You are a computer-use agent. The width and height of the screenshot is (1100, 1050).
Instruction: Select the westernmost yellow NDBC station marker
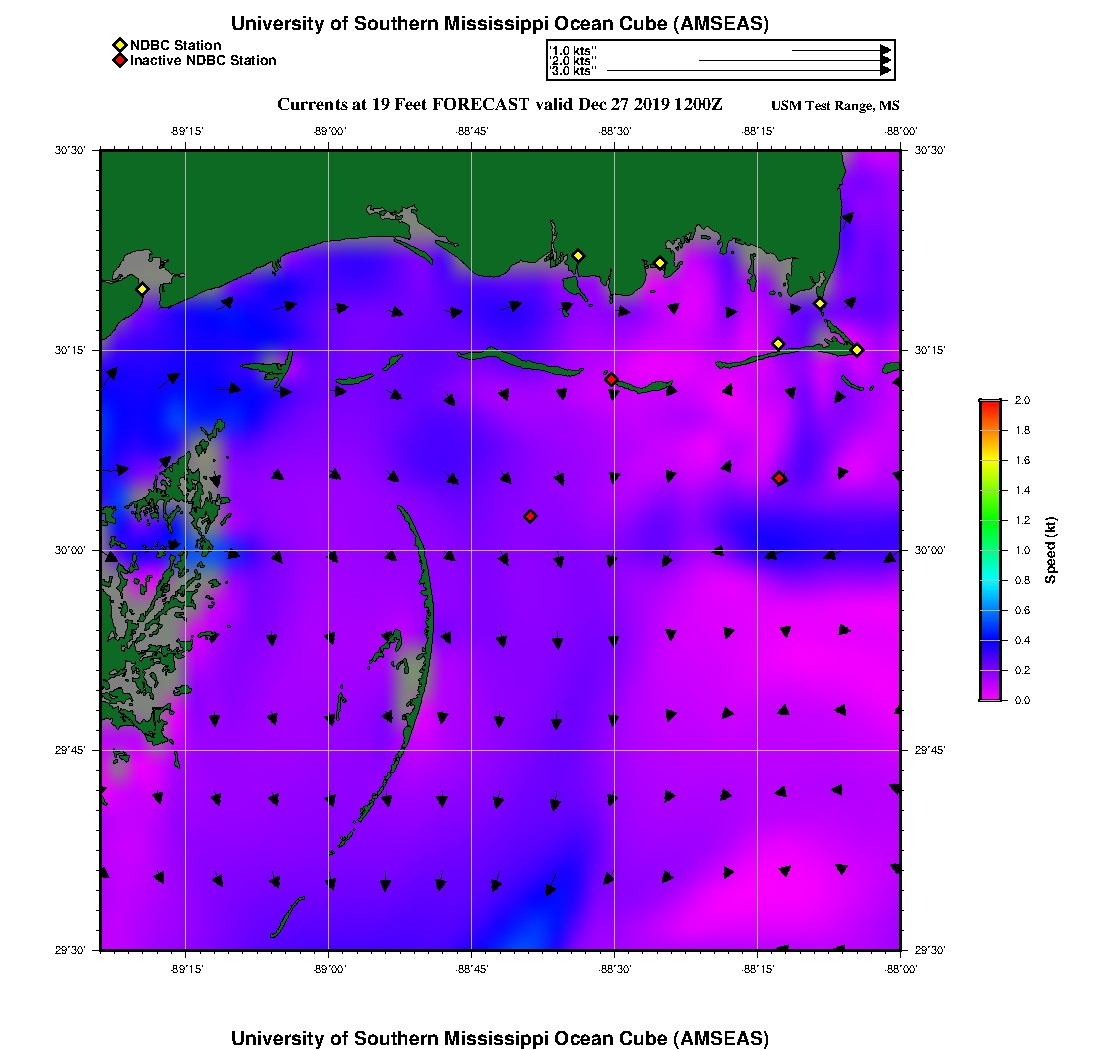coord(142,289)
